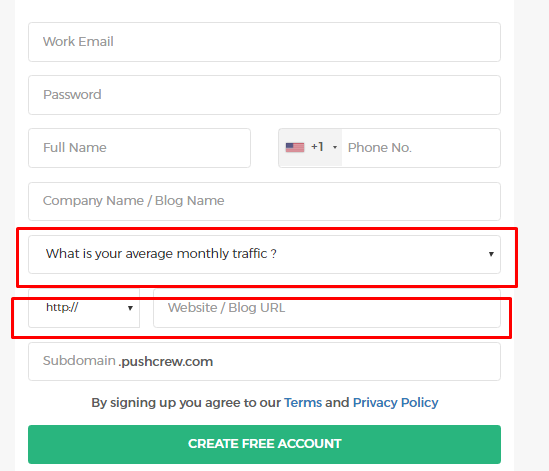Click the .pushcrew.com domain suffix
The width and height of the screenshot is (549, 471).
(x=166, y=361)
